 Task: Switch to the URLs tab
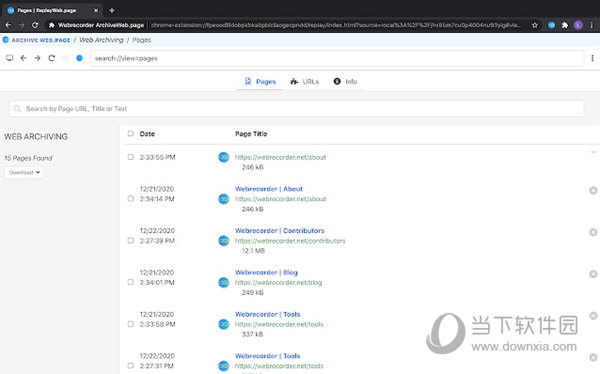pos(305,82)
